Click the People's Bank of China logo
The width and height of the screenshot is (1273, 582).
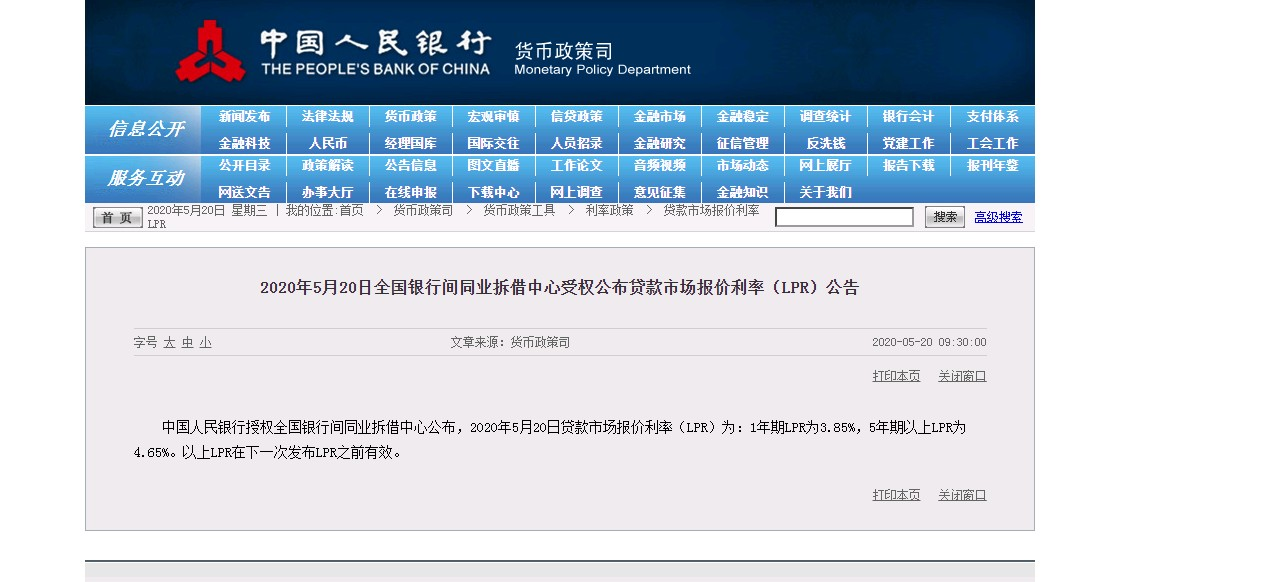coord(211,52)
